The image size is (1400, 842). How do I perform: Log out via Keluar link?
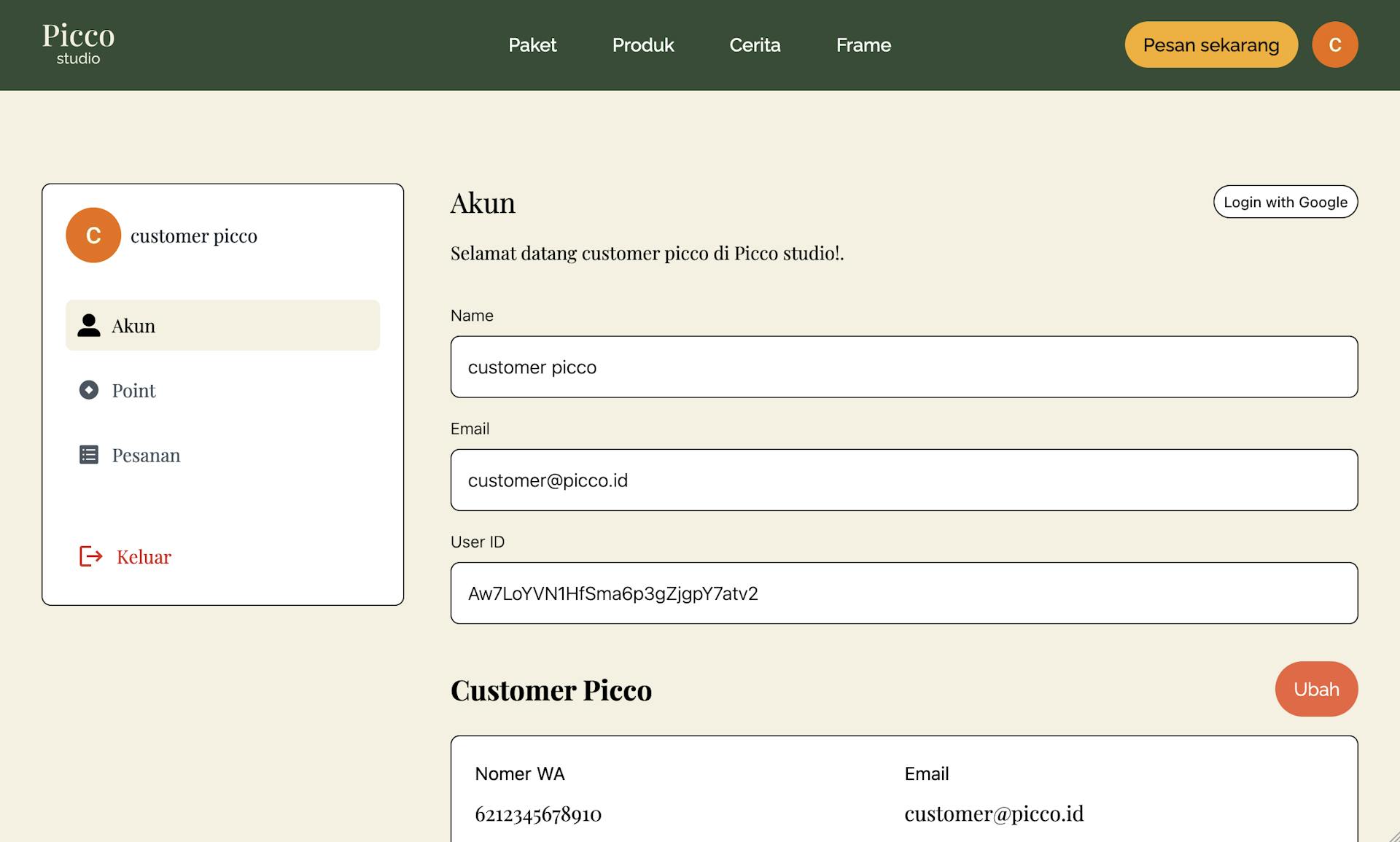(x=144, y=557)
